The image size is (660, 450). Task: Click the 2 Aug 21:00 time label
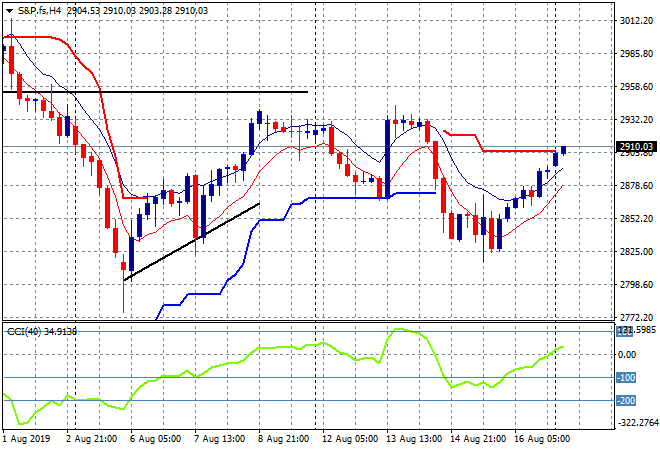pos(91,439)
